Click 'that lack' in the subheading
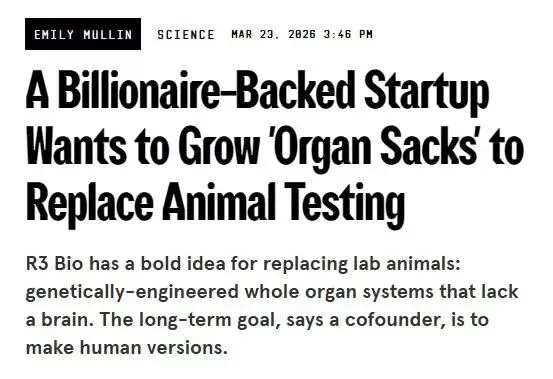553x379 pixels. [479, 292]
